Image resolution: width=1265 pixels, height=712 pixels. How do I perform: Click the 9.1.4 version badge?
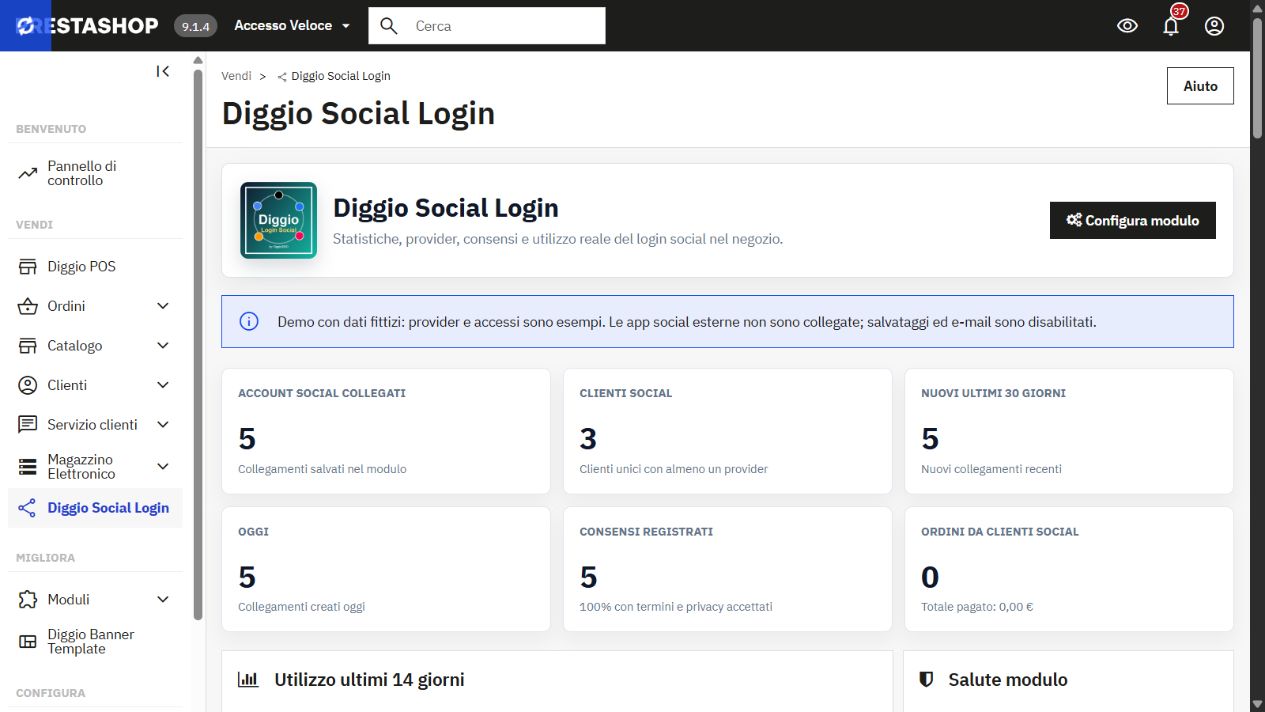click(195, 27)
